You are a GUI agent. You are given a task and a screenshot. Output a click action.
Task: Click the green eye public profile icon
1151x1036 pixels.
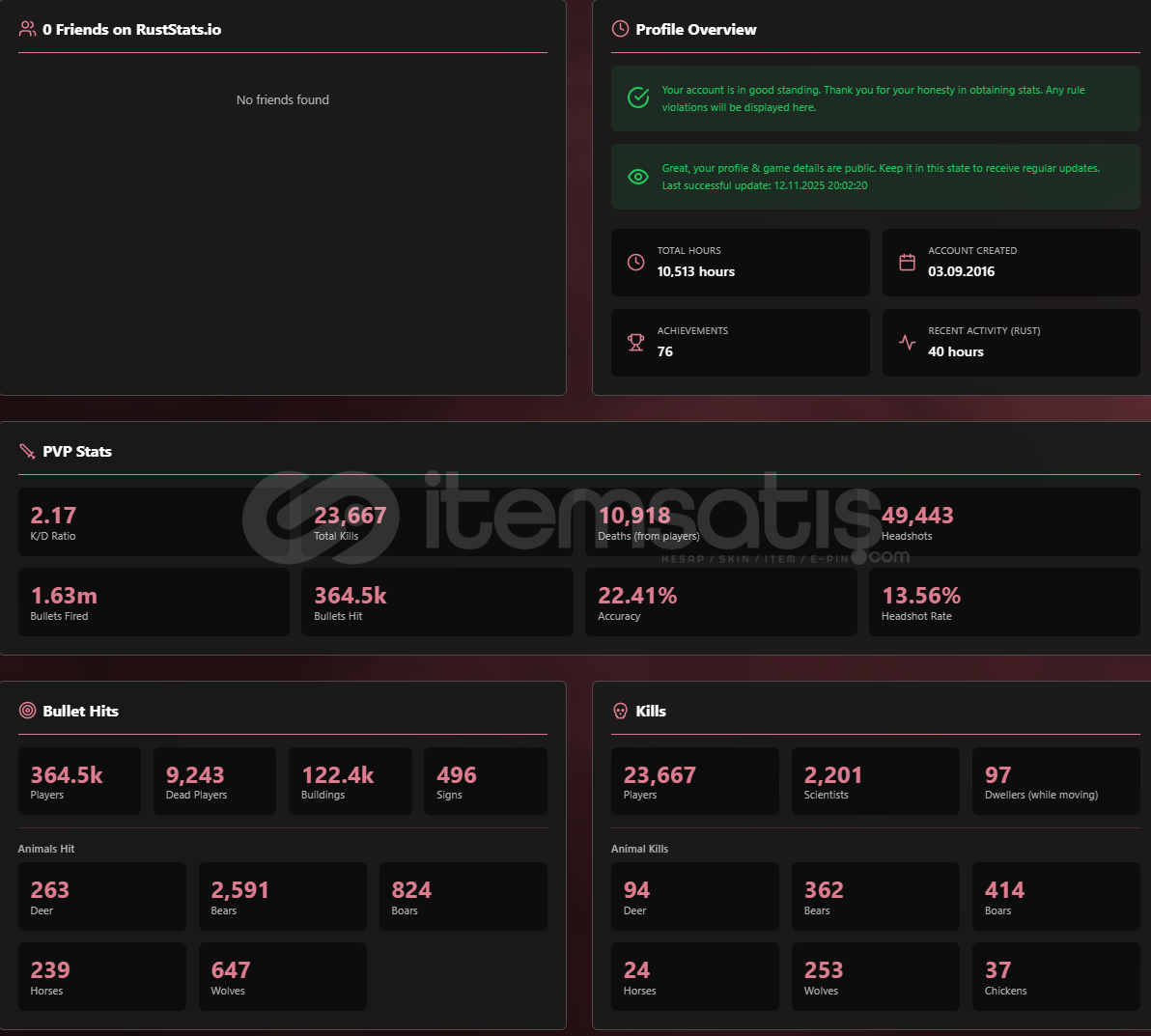638,177
